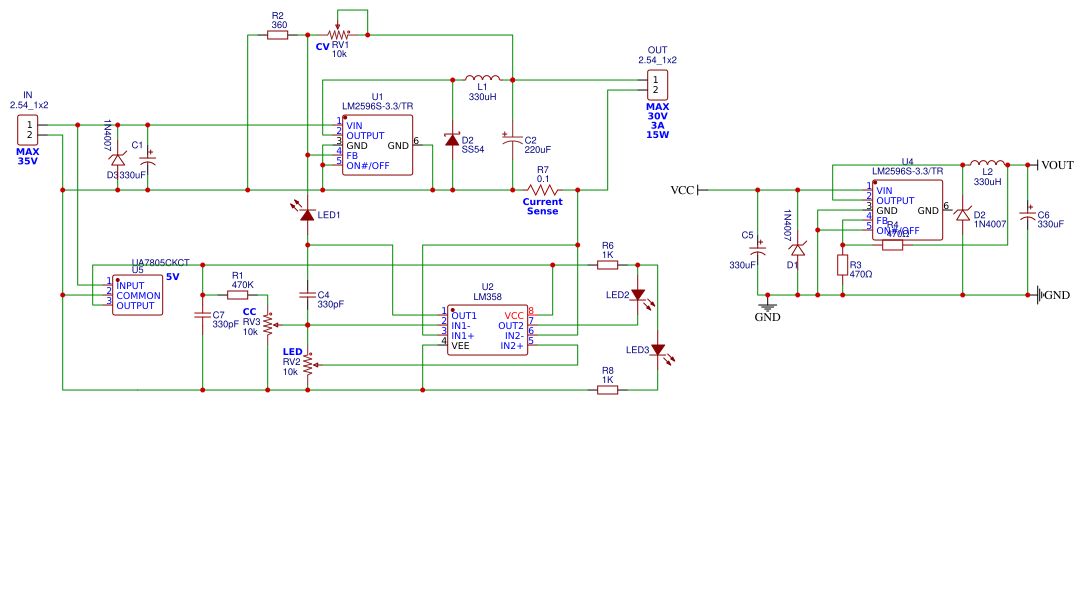The height and width of the screenshot is (605, 1085).
Task: Click resistor R4 470Ω under U4
Action: [x=893, y=245]
